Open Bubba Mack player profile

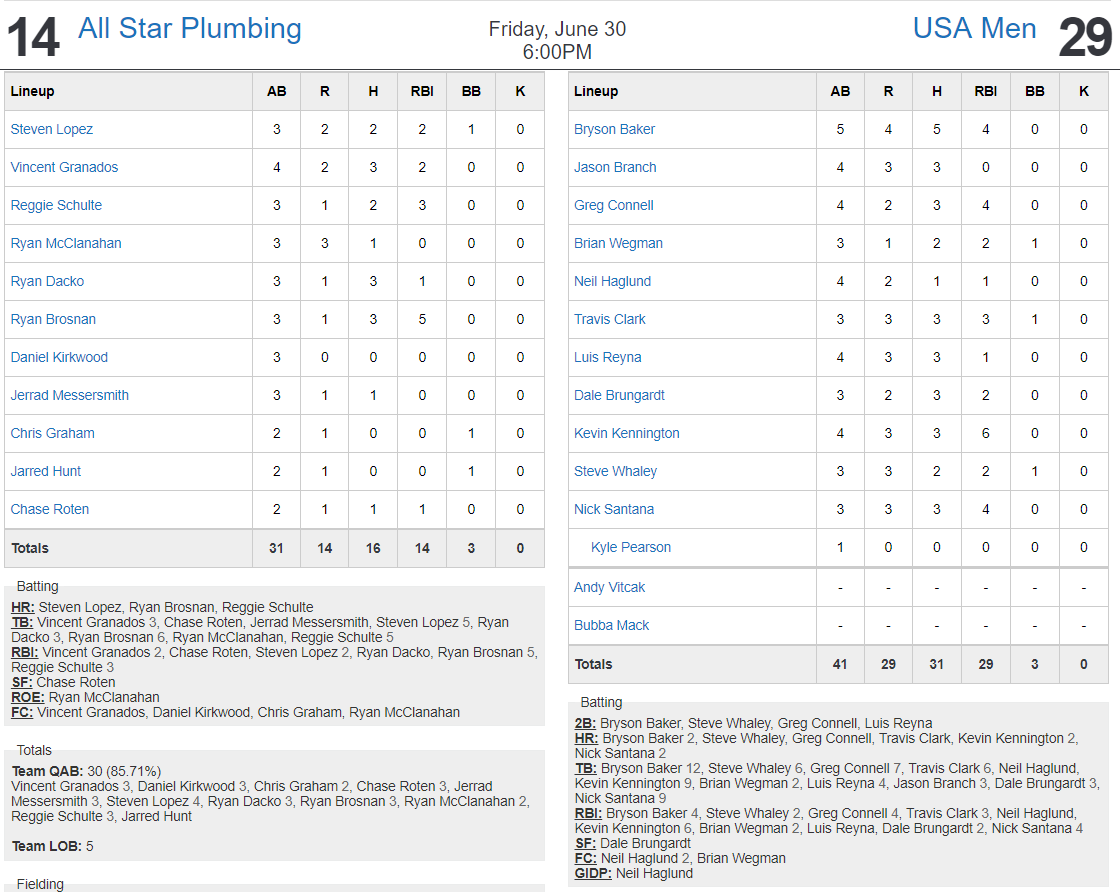click(x=611, y=625)
